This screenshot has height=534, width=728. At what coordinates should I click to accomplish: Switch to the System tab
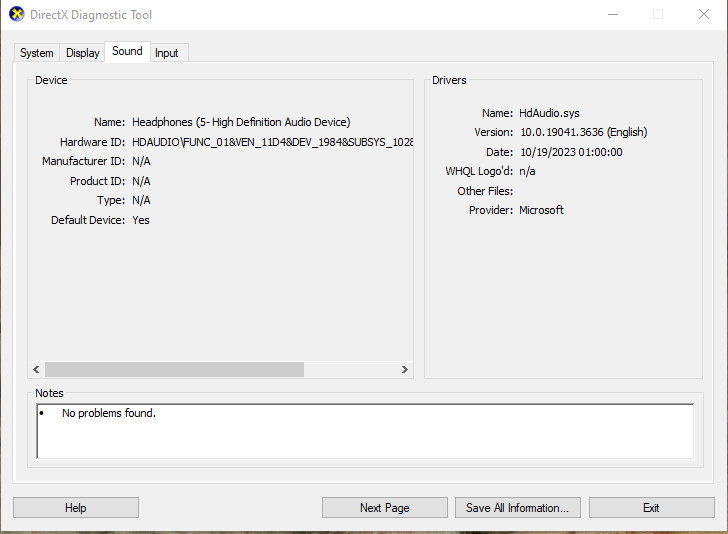pyautogui.click(x=37, y=53)
